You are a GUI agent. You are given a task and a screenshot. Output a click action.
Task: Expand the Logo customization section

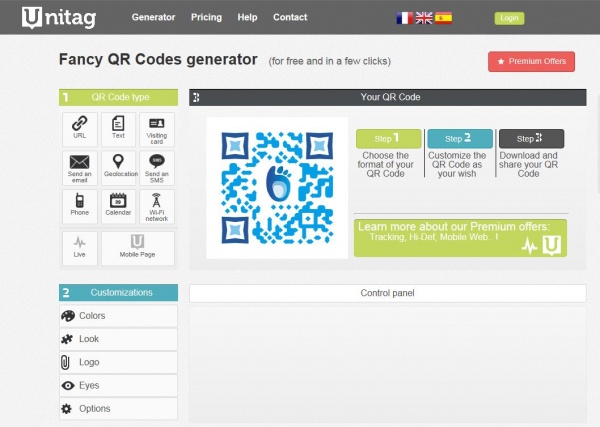pos(118,362)
